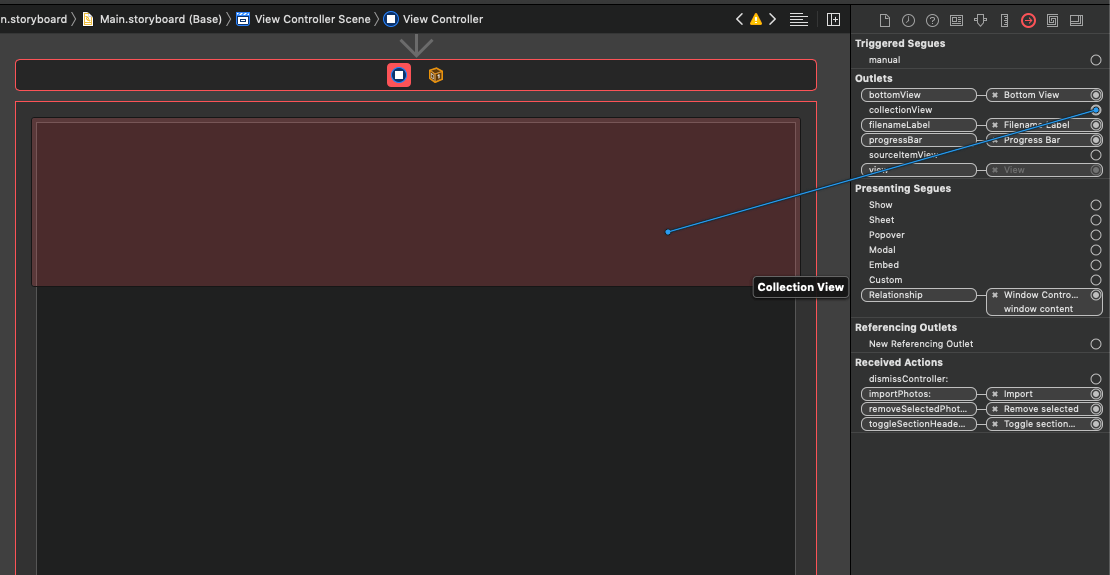Open the editor options lines menu
The width and height of the screenshot is (1110, 575).
[x=798, y=19]
